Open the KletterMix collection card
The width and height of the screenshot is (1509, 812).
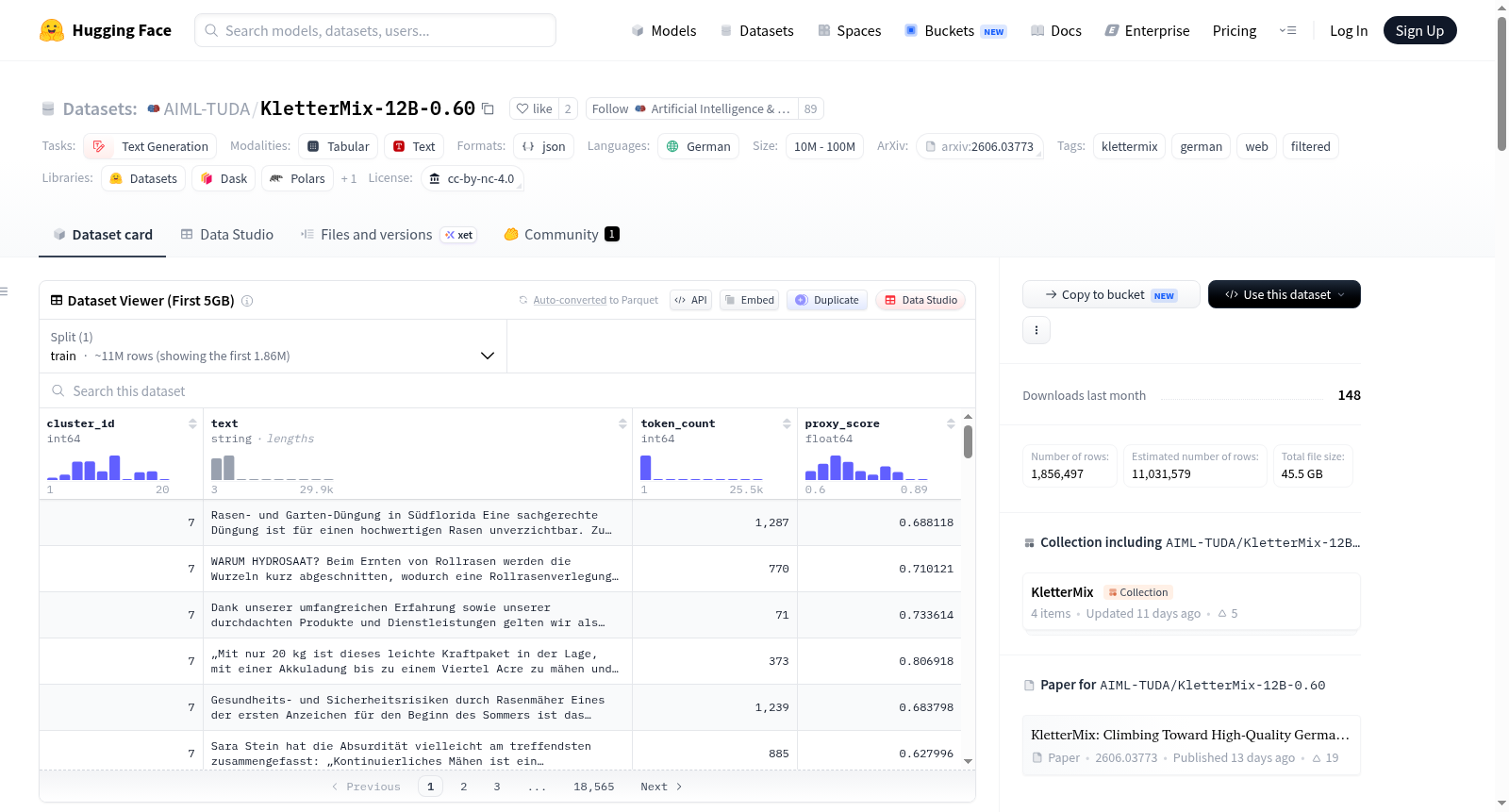(x=1191, y=602)
